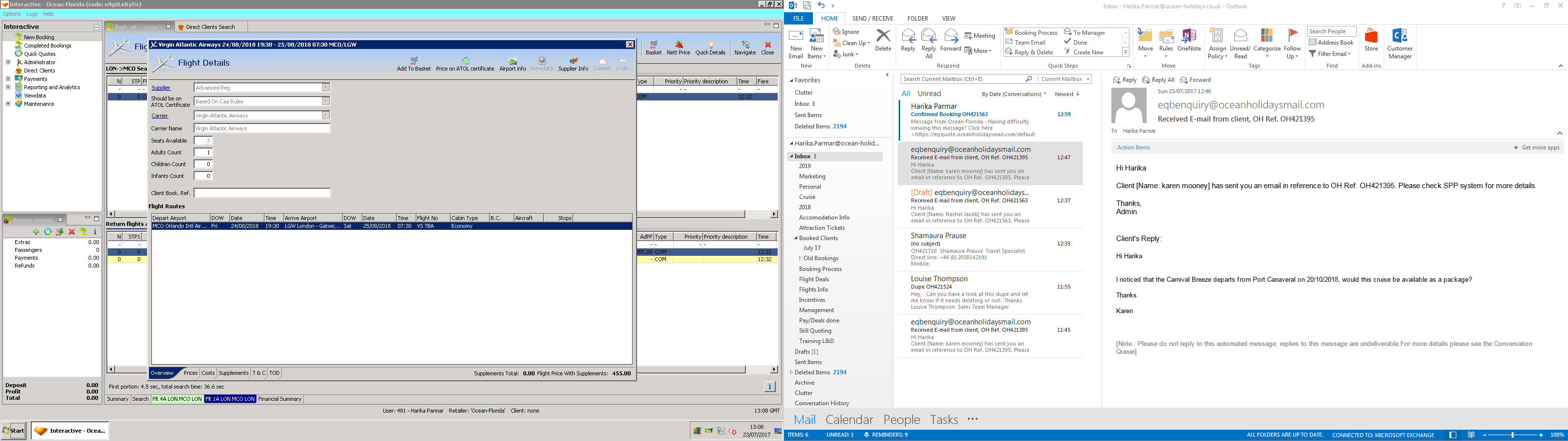
Task: Open Supplier Info in Flight Details toolbar
Action: (573, 64)
